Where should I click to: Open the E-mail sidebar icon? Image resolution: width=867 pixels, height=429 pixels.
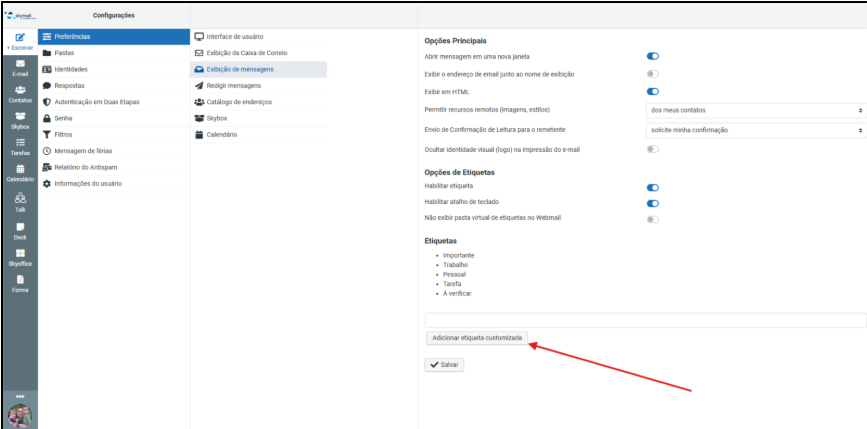20,67
